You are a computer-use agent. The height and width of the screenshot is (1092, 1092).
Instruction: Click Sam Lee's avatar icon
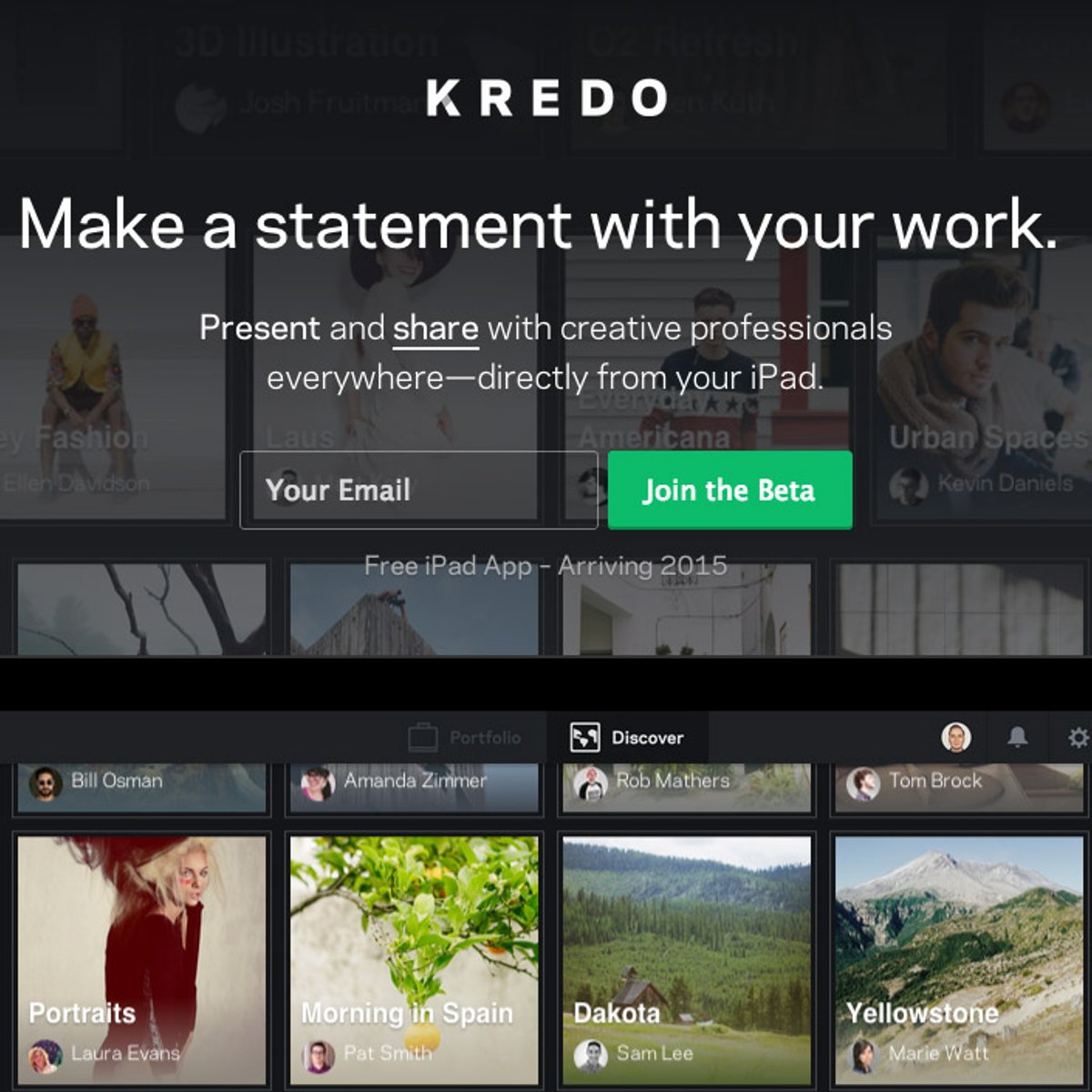(x=591, y=1056)
